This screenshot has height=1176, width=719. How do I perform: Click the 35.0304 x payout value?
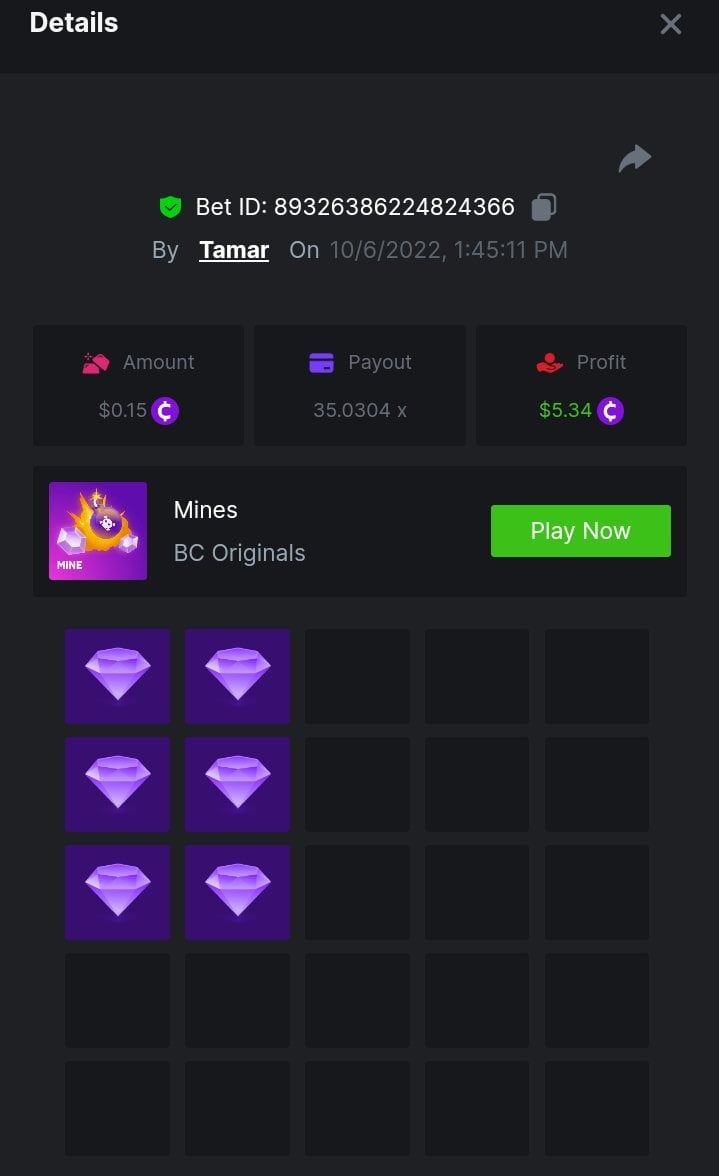360,410
